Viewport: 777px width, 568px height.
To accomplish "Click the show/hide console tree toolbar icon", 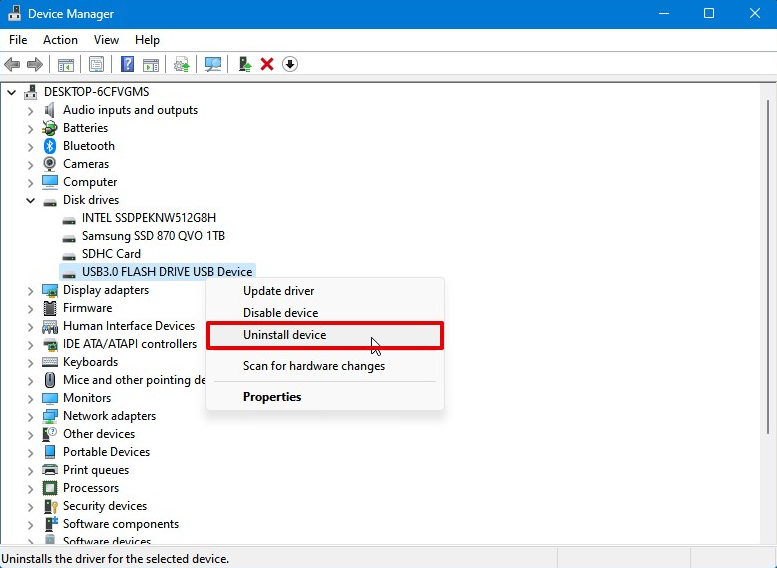I will pyautogui.click(x=65, y=64).
